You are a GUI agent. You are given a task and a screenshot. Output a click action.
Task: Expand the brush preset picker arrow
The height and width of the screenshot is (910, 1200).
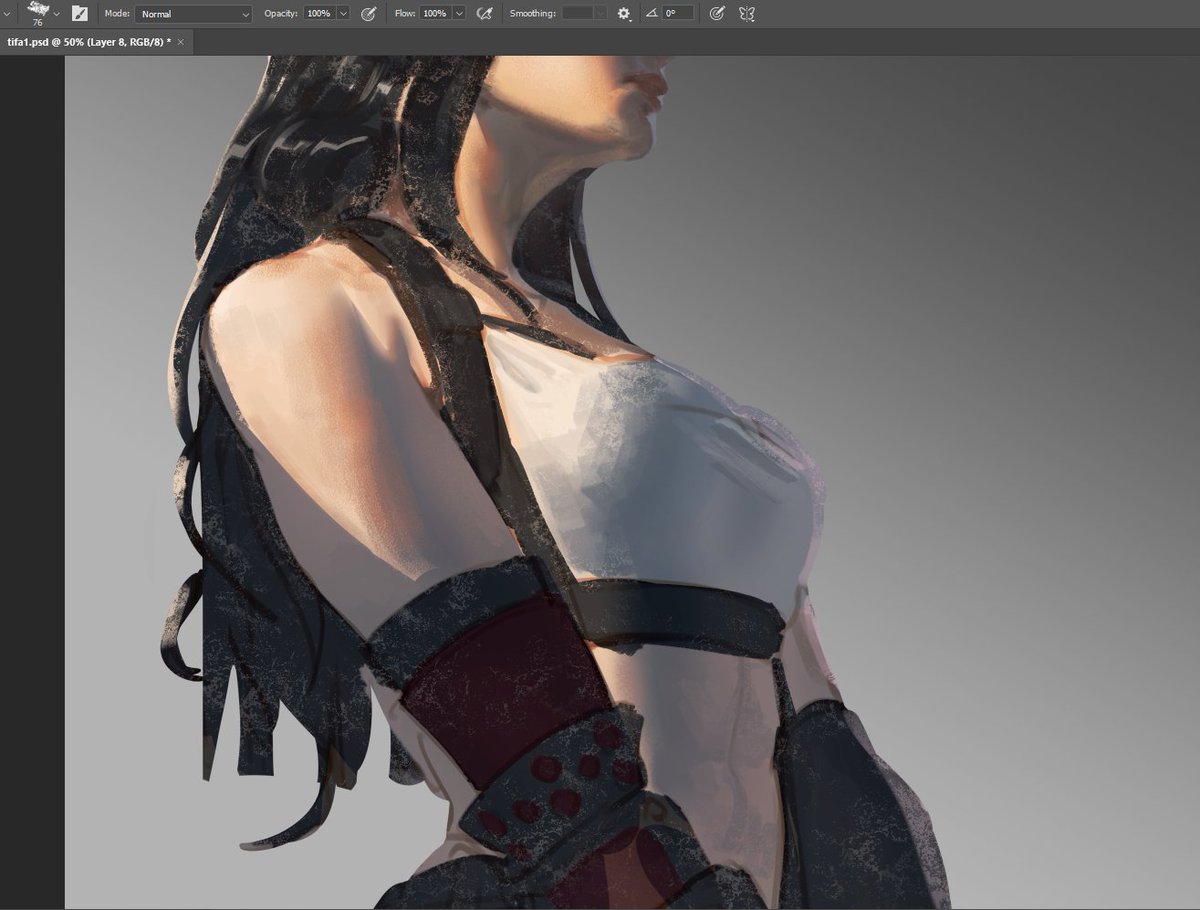coord(57,14)
